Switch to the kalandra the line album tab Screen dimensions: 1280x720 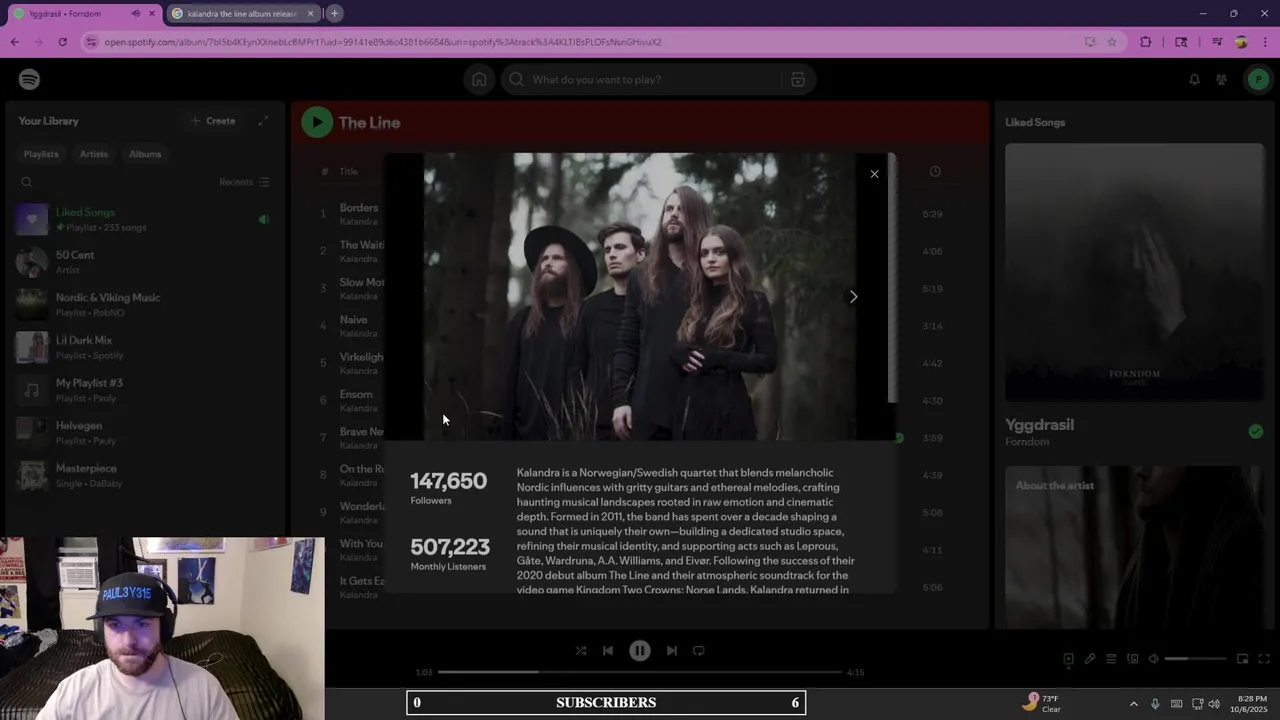pos(244,14)
